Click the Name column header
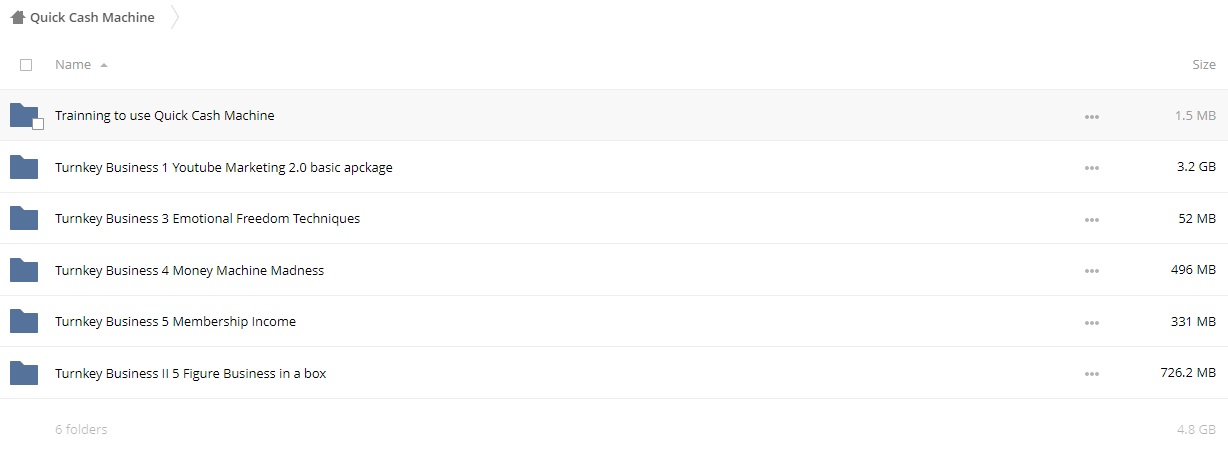 point(73,64)
